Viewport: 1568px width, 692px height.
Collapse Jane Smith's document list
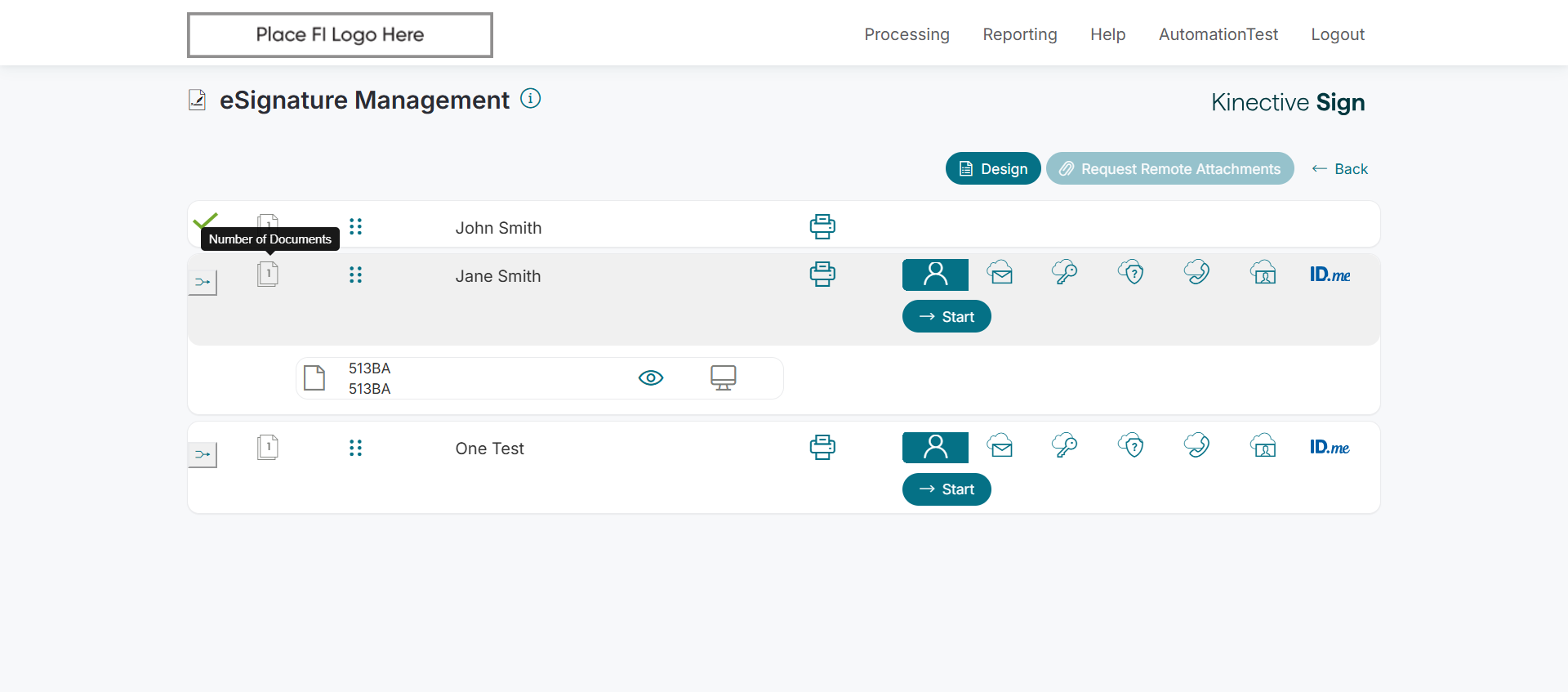click(x=203, y=283)
